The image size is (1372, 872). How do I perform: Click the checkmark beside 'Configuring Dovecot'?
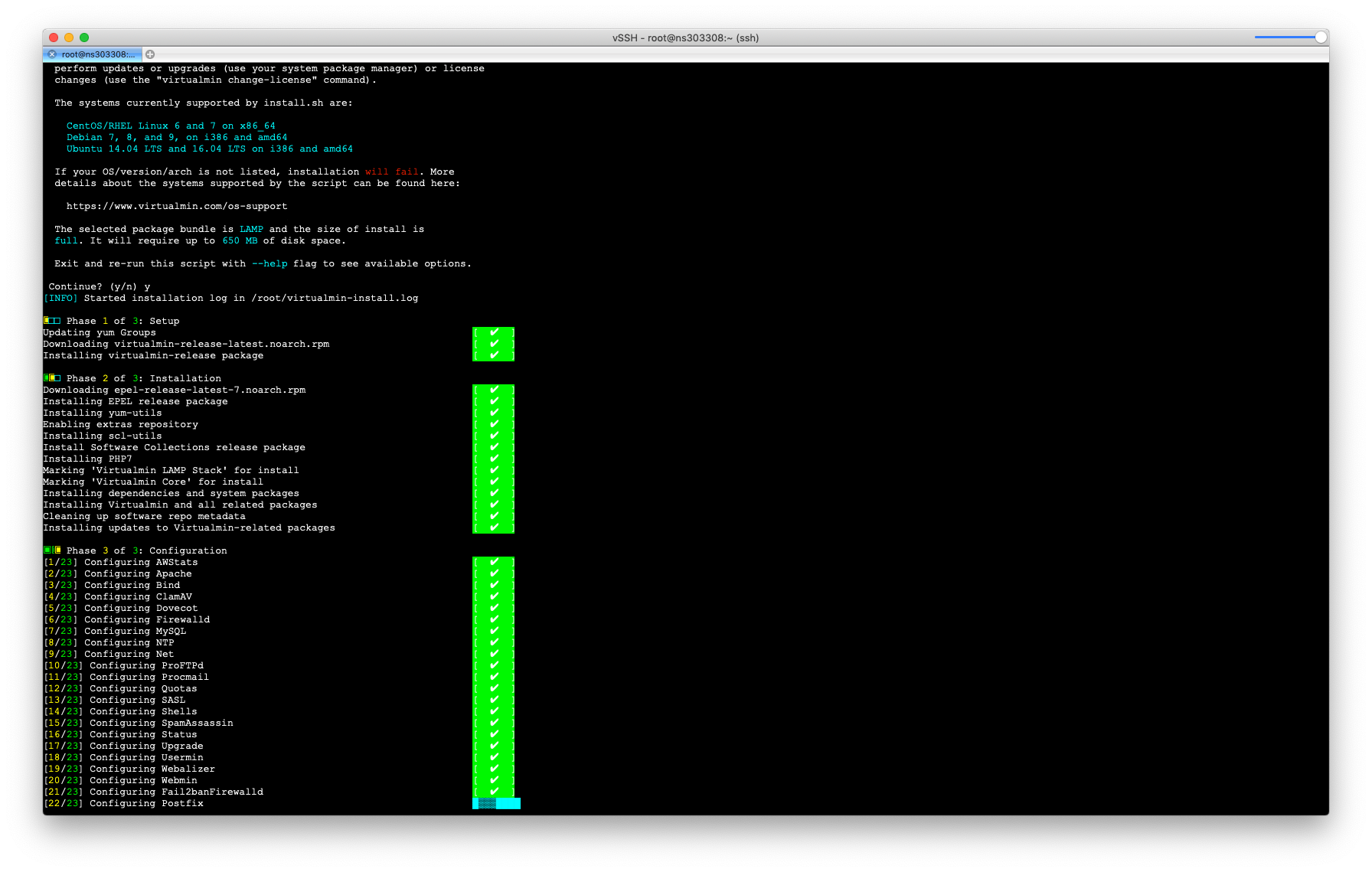pos(494,608)
